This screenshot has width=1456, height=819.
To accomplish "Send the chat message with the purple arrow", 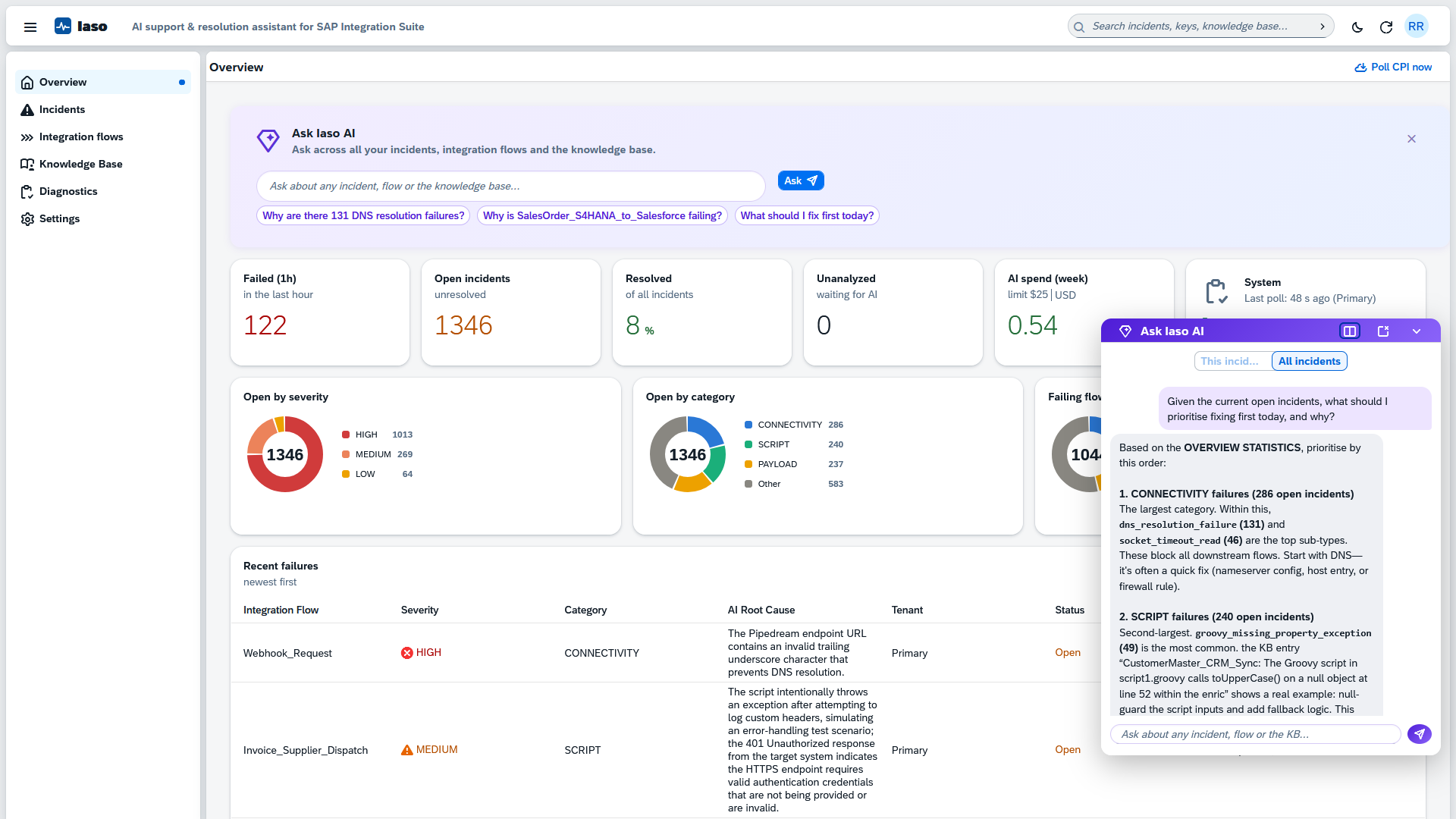I will (x=1420, y=734).
